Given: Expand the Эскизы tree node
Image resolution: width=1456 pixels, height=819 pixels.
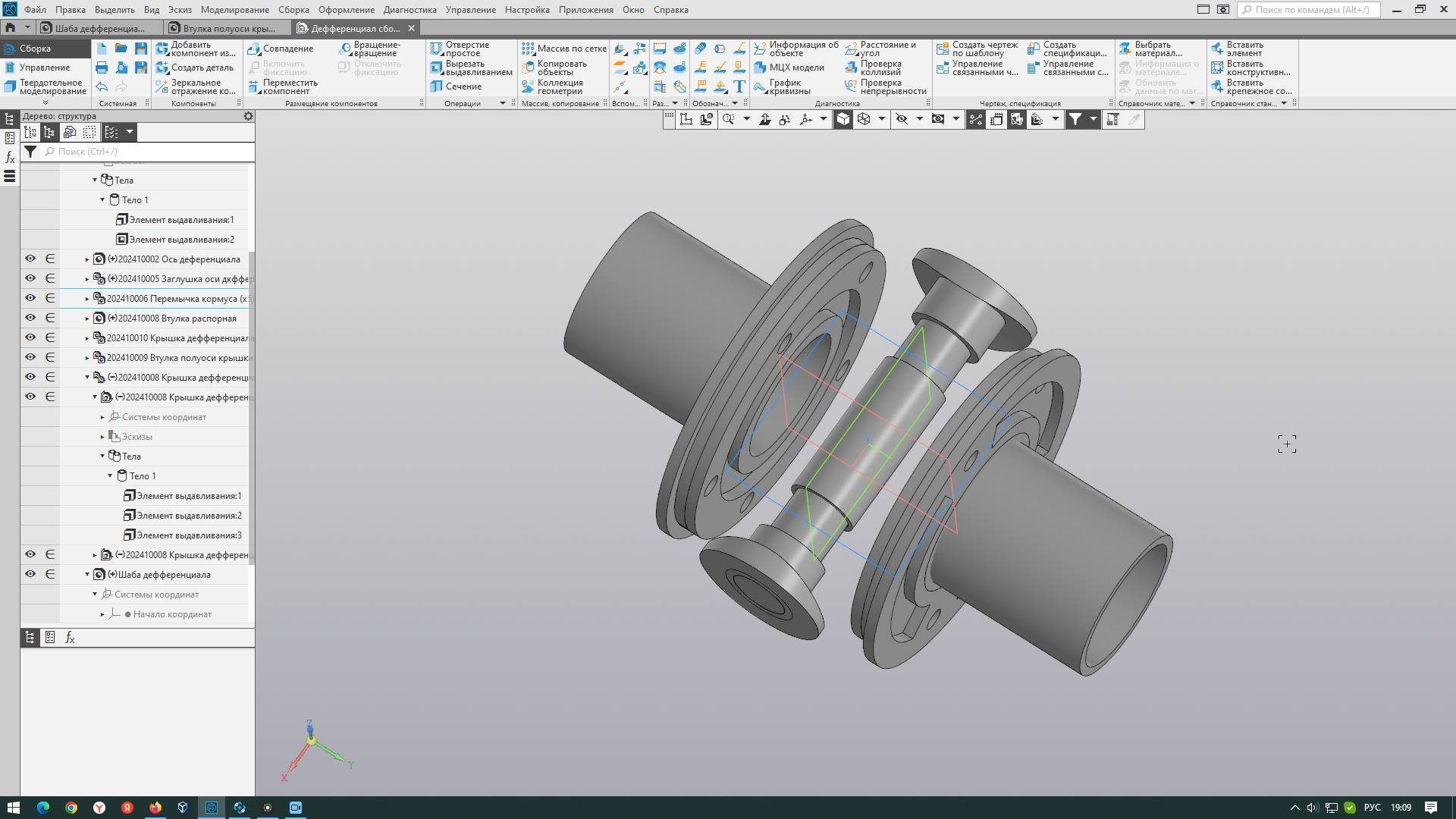Looking at the screenshot, I should pos(102,437).
